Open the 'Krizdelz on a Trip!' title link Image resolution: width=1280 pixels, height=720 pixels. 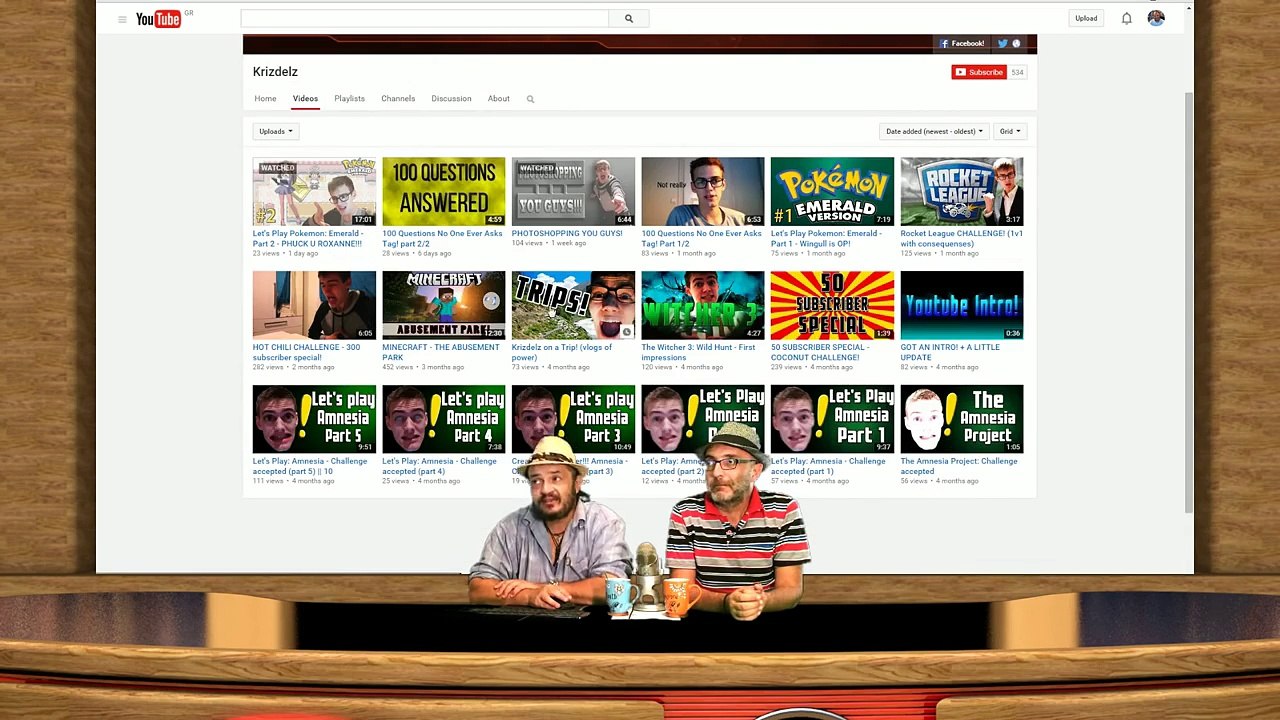pos(562,353)
